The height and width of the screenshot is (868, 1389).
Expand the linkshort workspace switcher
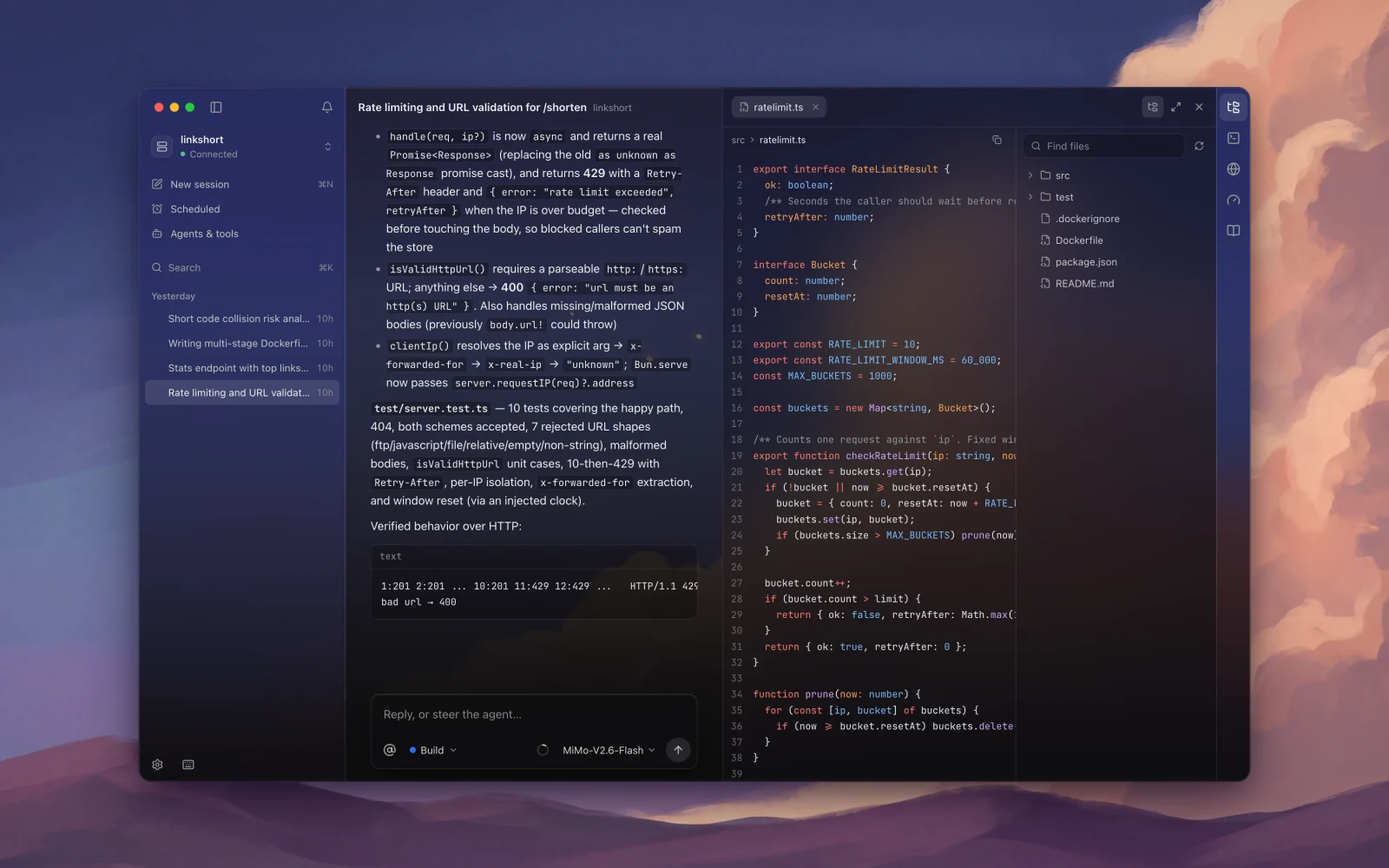click(x=327, y=147)
